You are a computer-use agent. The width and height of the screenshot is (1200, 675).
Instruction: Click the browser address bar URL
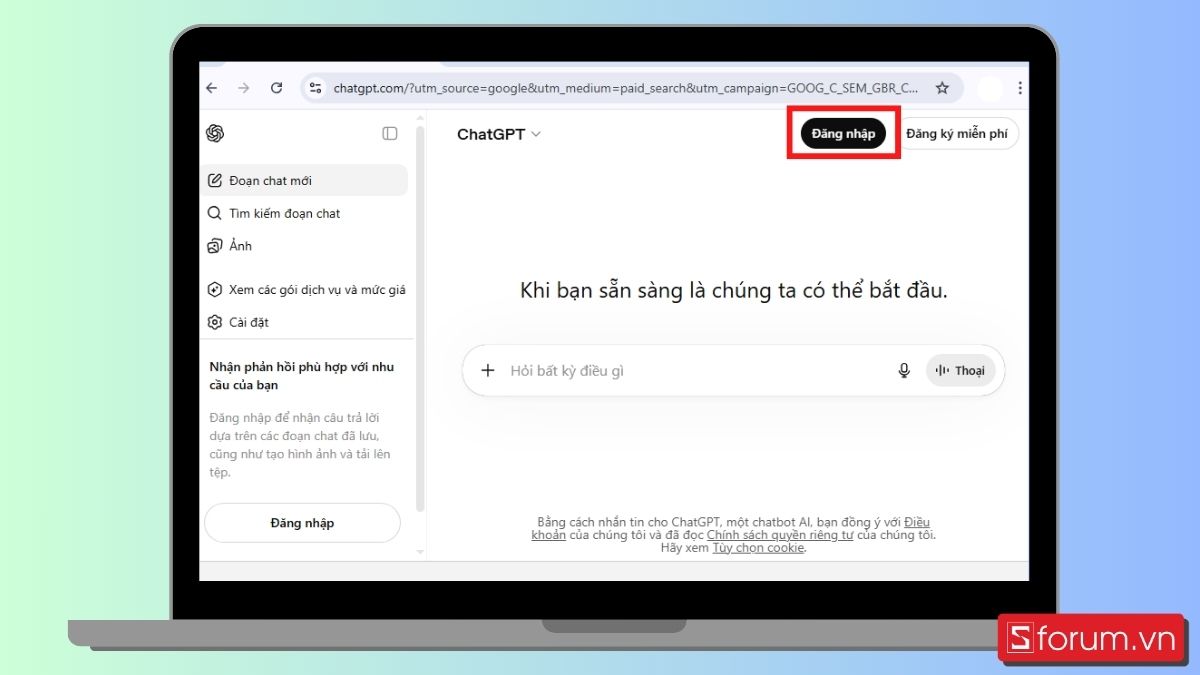pos(625,88)
